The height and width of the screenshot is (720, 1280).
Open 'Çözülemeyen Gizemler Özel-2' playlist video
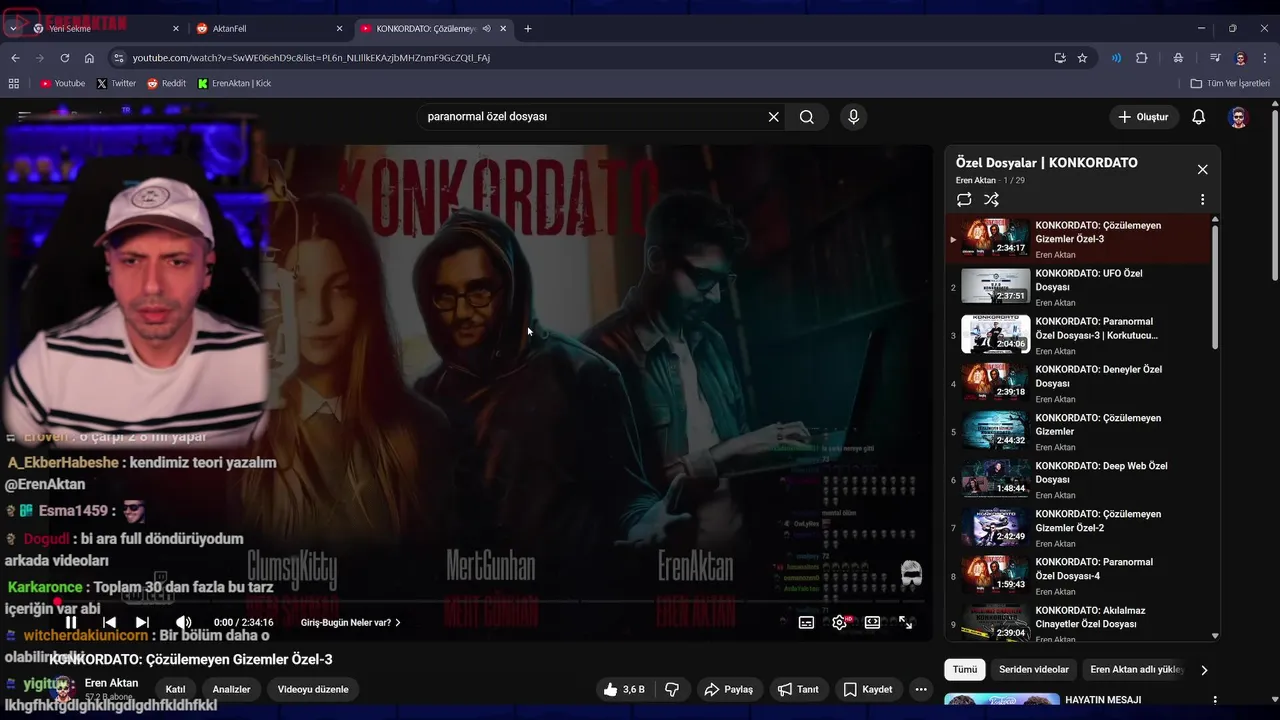pos(1078,528)
